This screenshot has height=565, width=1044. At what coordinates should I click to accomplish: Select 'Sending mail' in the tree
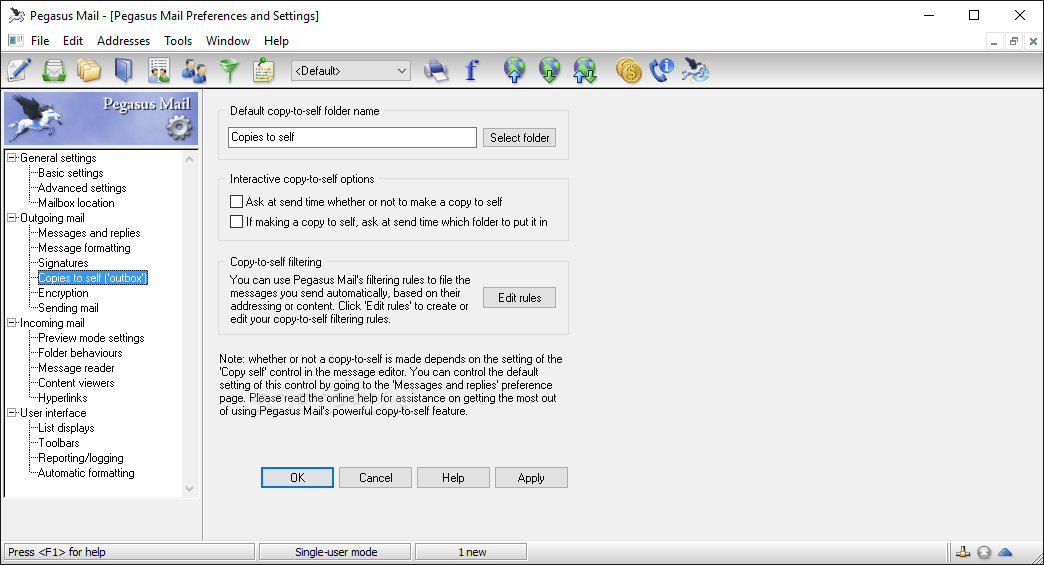[68, 307]
